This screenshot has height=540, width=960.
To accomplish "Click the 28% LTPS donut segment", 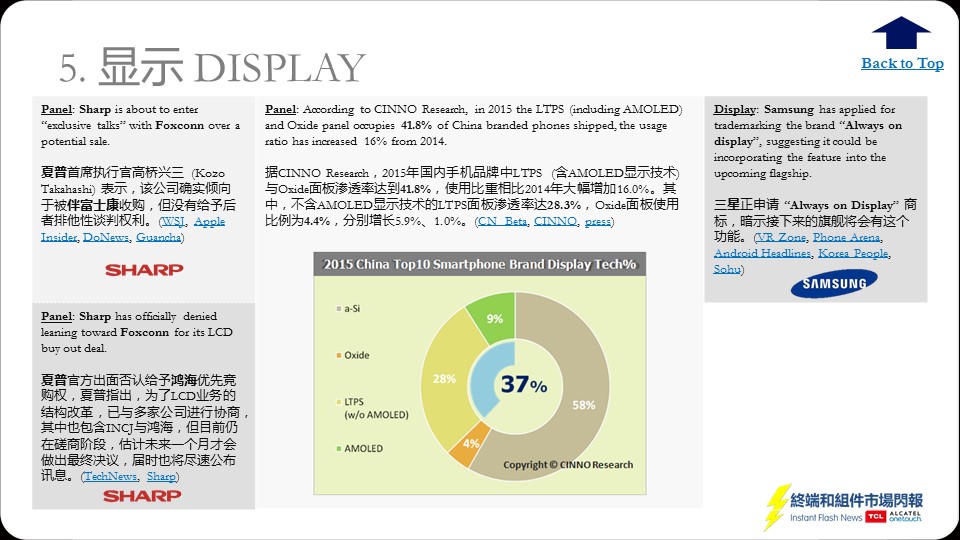I will pos(444,379).
